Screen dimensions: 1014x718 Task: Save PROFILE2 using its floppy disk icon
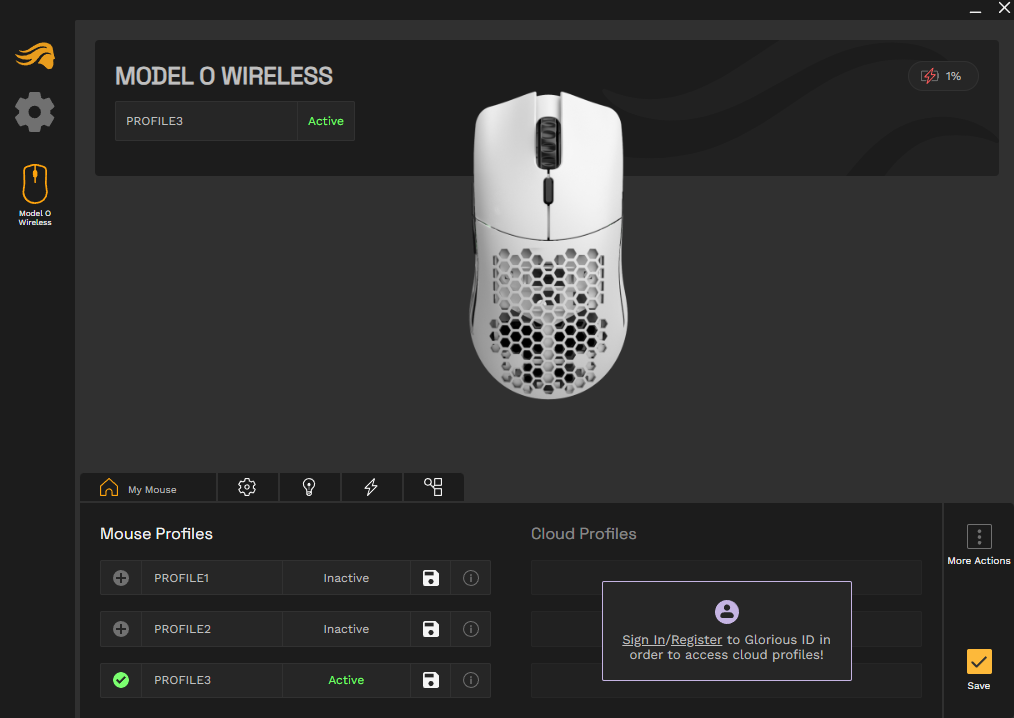[431, 629]
